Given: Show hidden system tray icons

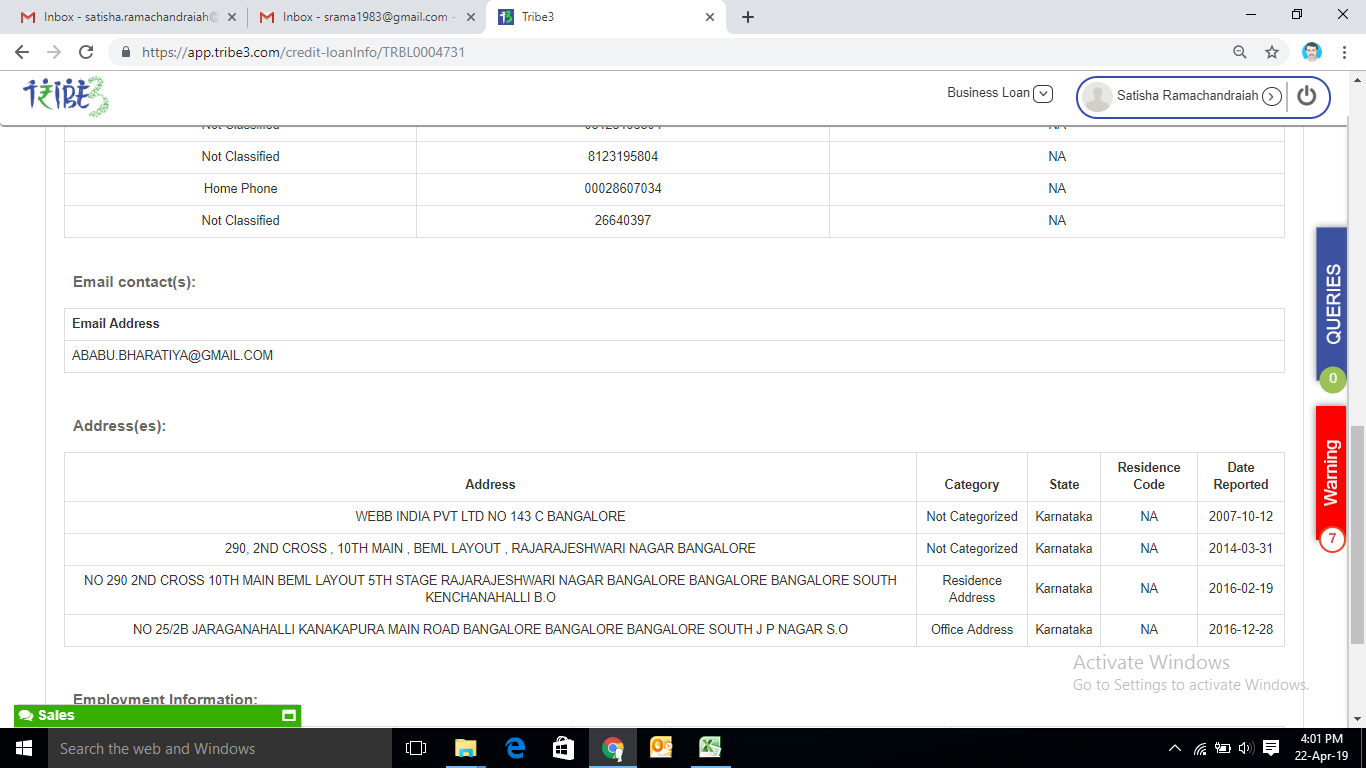Looking at the screenshot, I should pyautogui.click(x=1175, y=748).
